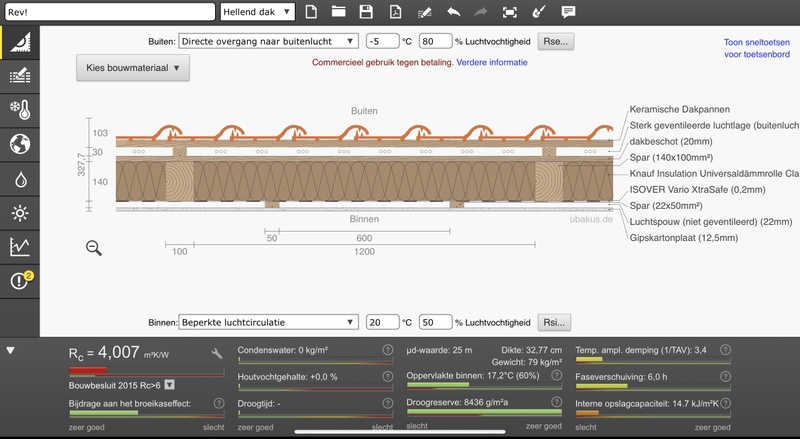Open help for Bijdrage aan het broeikaseffect
Image resolution: width=800 pixels, height=439 pixels.
coord(219,403)
